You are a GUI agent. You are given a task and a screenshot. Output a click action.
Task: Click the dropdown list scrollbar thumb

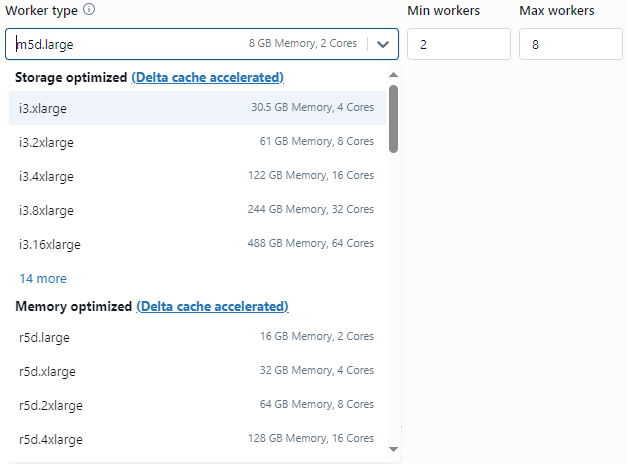pos(393,118)
